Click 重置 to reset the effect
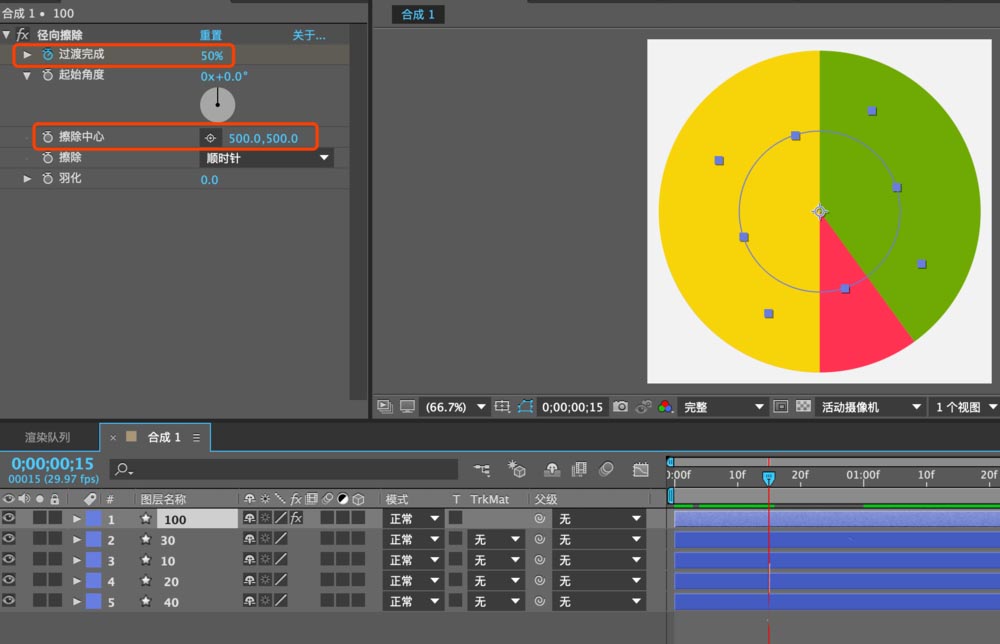The height and width of the screenshot is (644, 1000). (211, 35)
